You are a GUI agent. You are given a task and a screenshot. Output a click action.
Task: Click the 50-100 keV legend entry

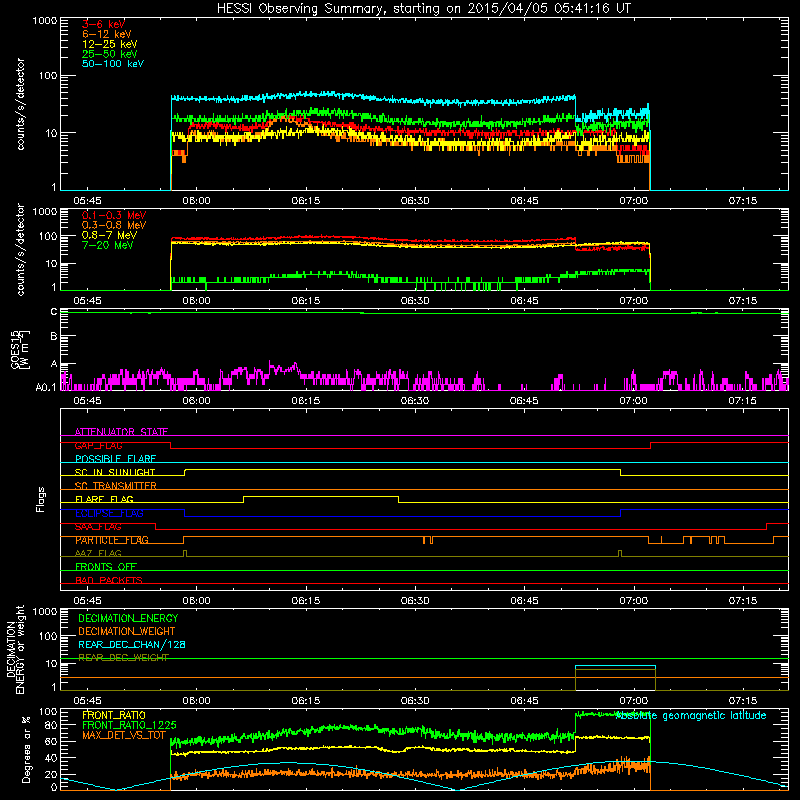(x=113, y=64)
